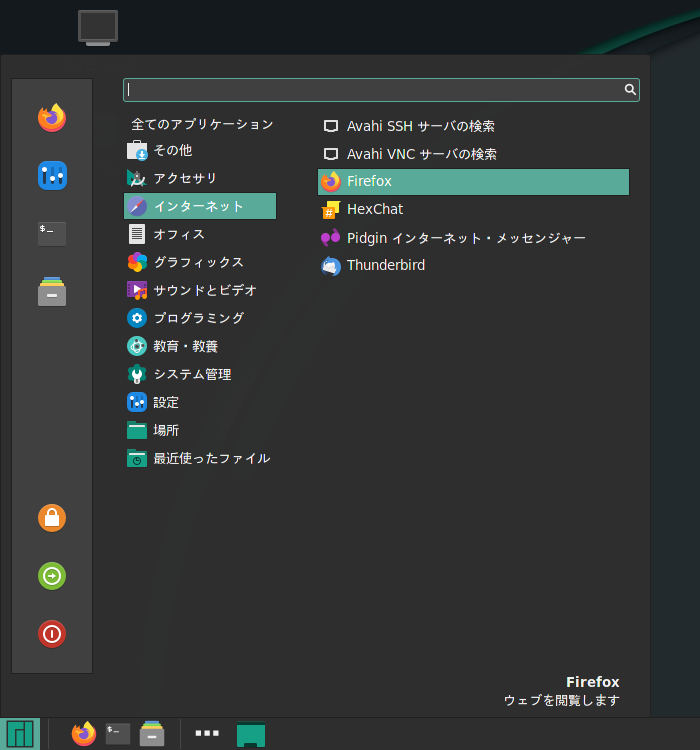This screenshot has height=750, width=700.
Task: Focus the menu search field
Action: (381, 90)
